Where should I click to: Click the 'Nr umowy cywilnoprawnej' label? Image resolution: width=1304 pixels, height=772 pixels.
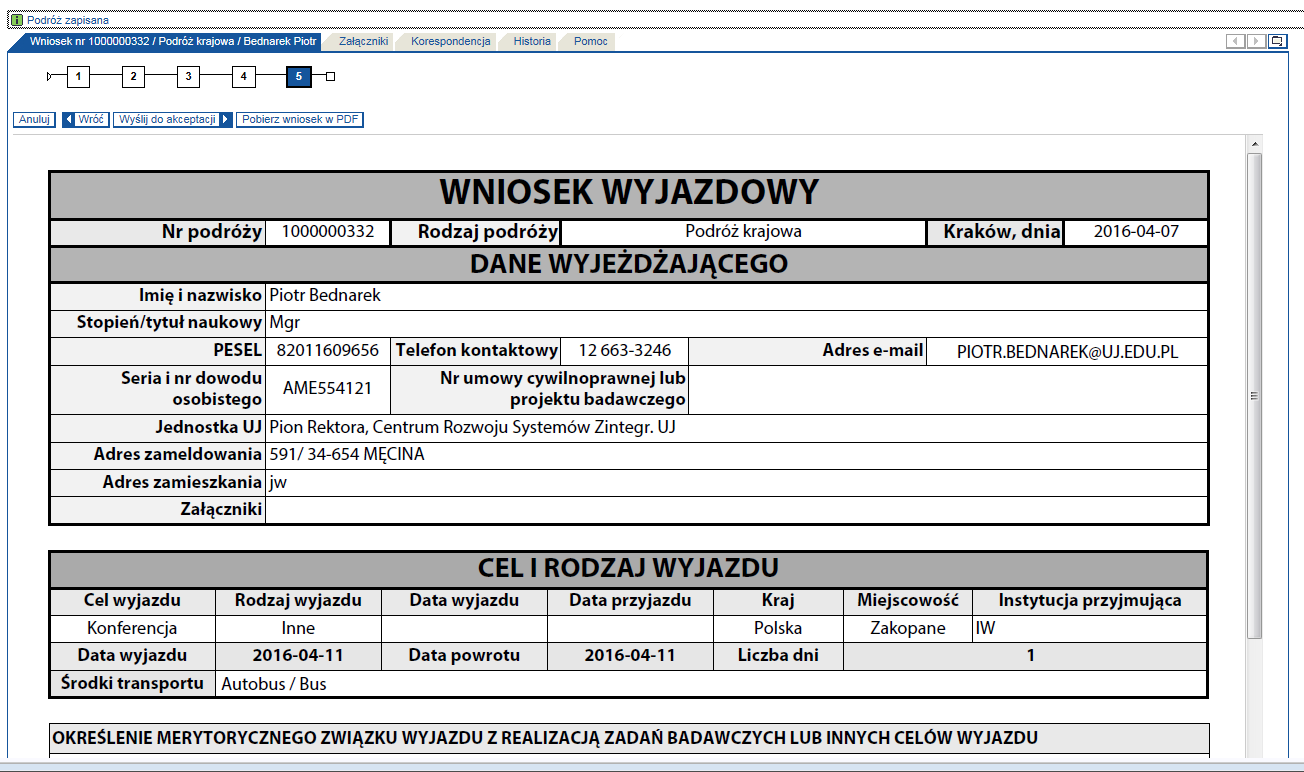coord(563,389)
